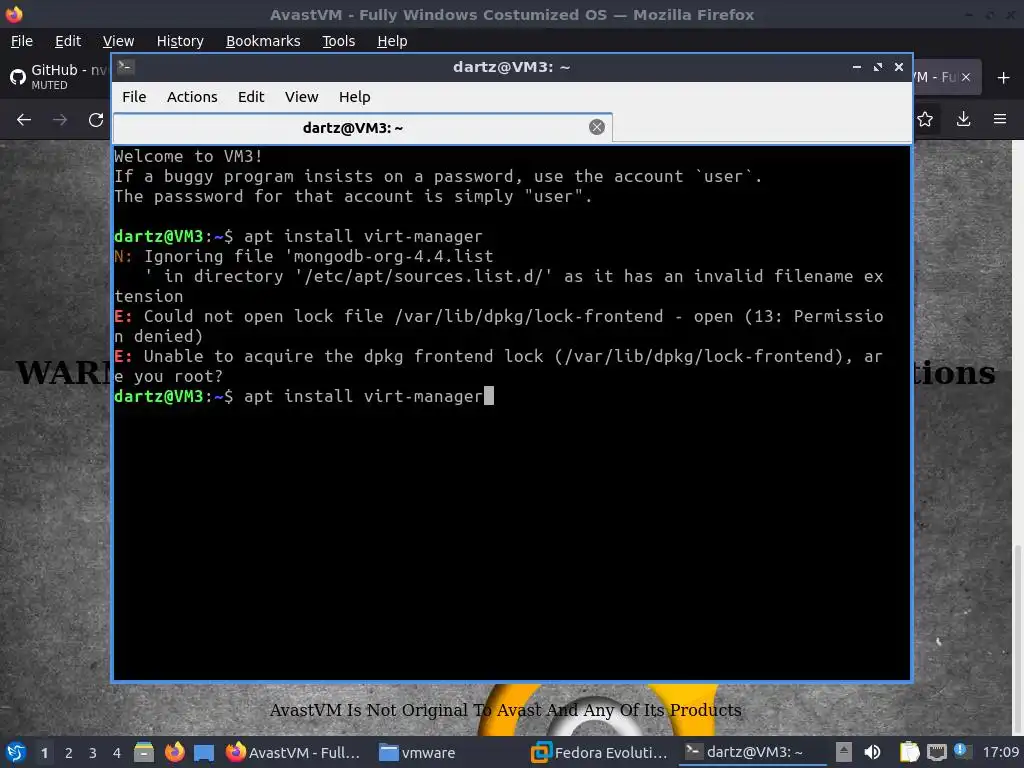This screenshot has height=768, width=1024.
Task: Switch to AvastVM Firefox taskbar entry
Action: (293, 752)
